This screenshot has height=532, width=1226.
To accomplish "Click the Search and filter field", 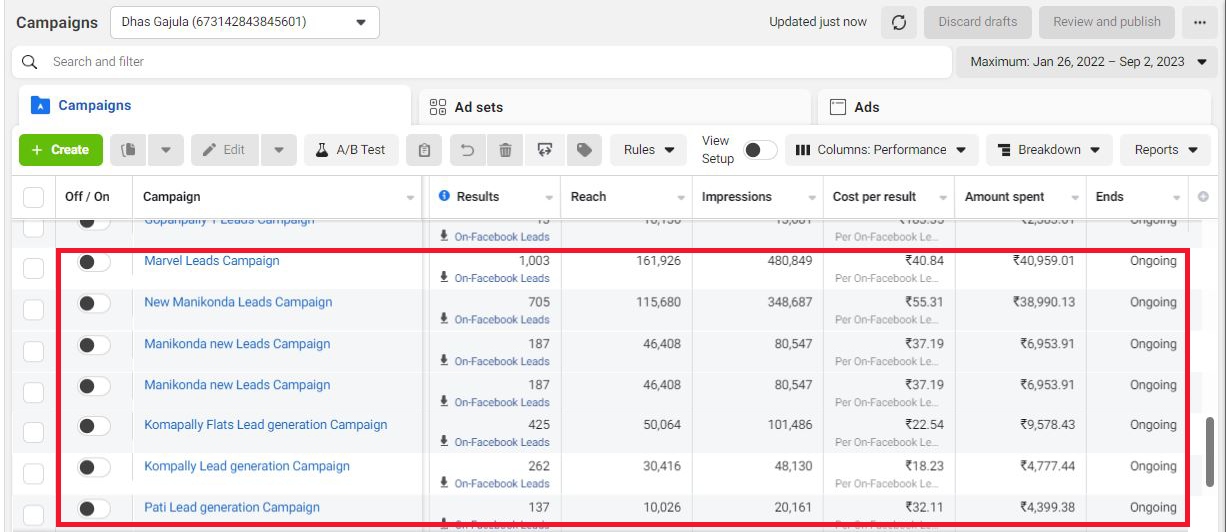I will point(480,62).
